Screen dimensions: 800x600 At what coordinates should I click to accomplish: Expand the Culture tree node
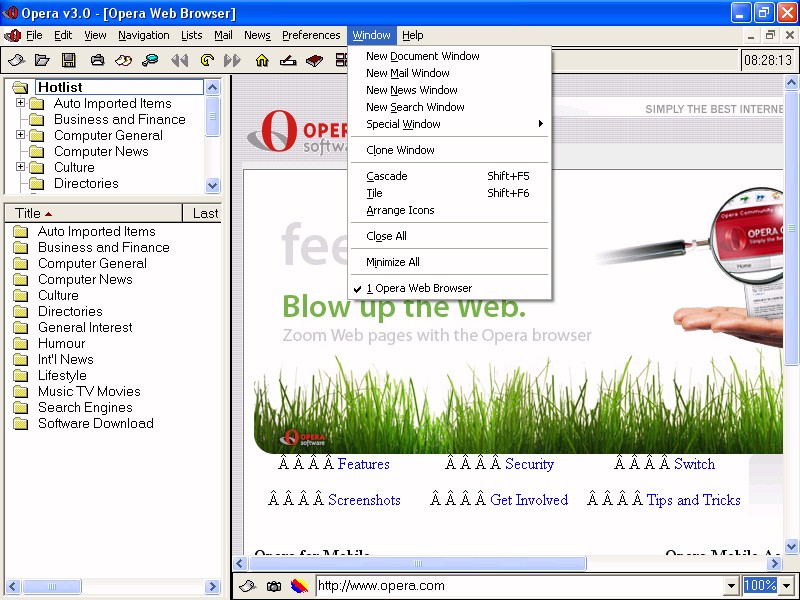point(20,166)
